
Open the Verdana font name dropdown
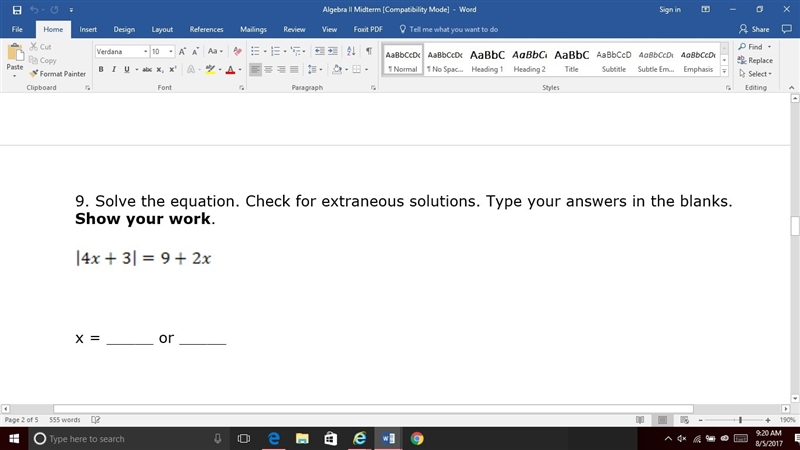(145, 52)
